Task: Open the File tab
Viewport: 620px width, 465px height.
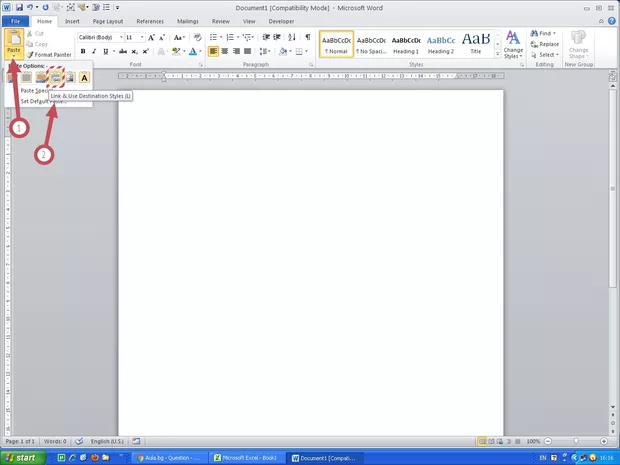Action: pyautogui.click(x=15, y=20)
